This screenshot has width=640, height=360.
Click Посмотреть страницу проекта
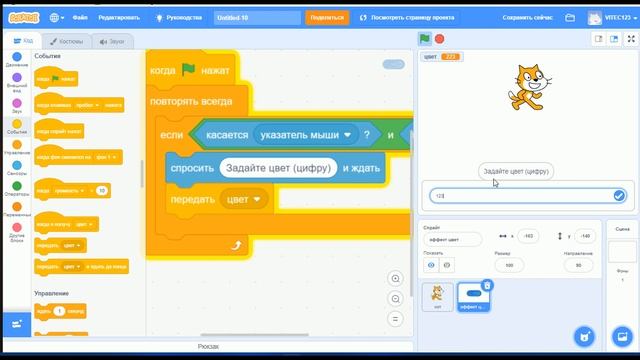(407, 18)
